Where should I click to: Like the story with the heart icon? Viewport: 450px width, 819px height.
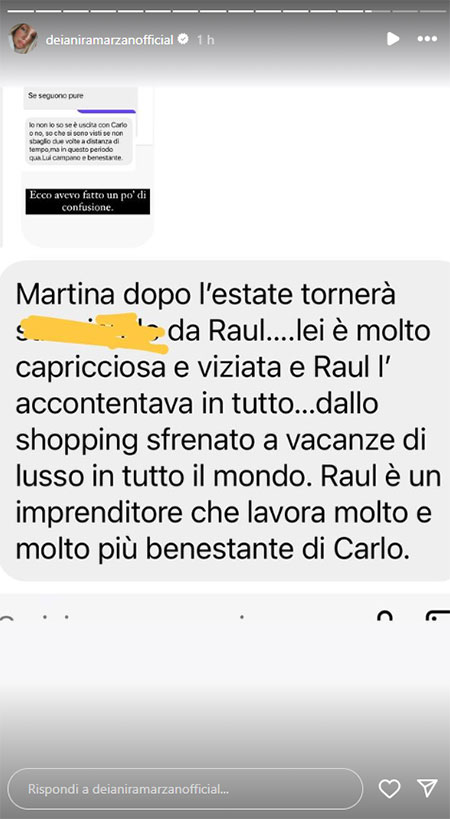click(389, 788)
